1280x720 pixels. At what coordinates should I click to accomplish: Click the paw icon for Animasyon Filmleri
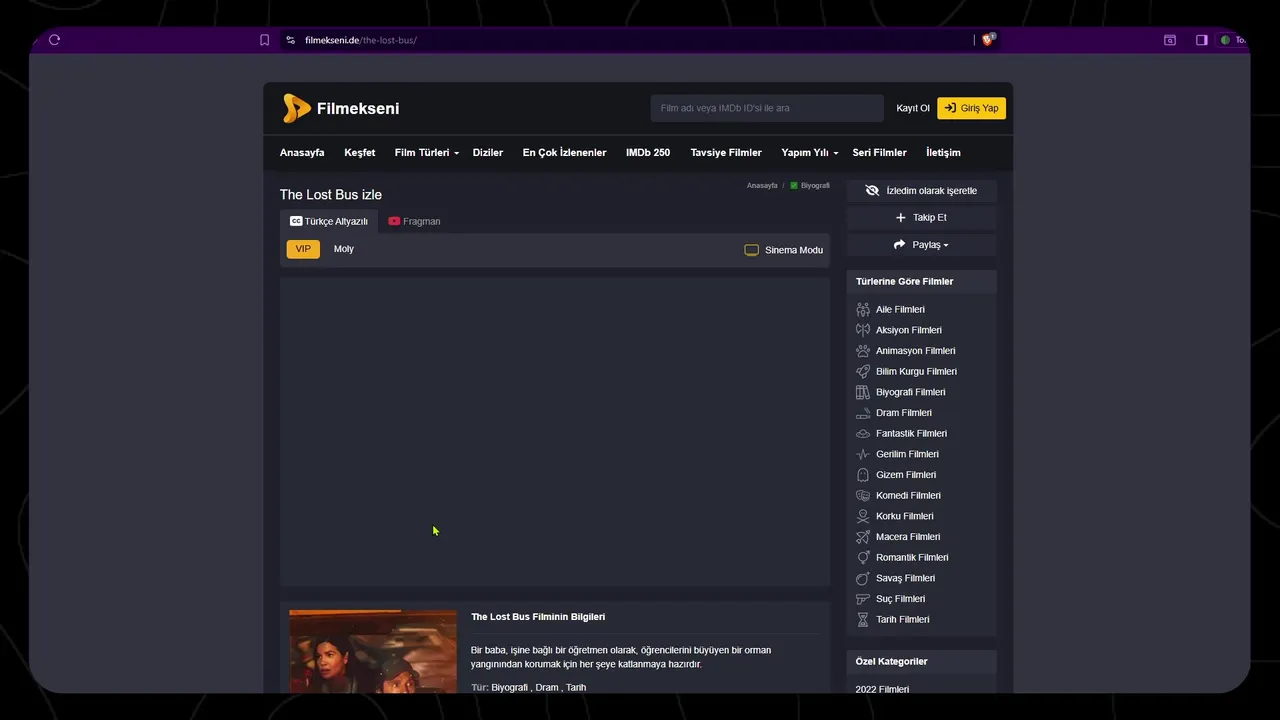[x=863, y=351]
